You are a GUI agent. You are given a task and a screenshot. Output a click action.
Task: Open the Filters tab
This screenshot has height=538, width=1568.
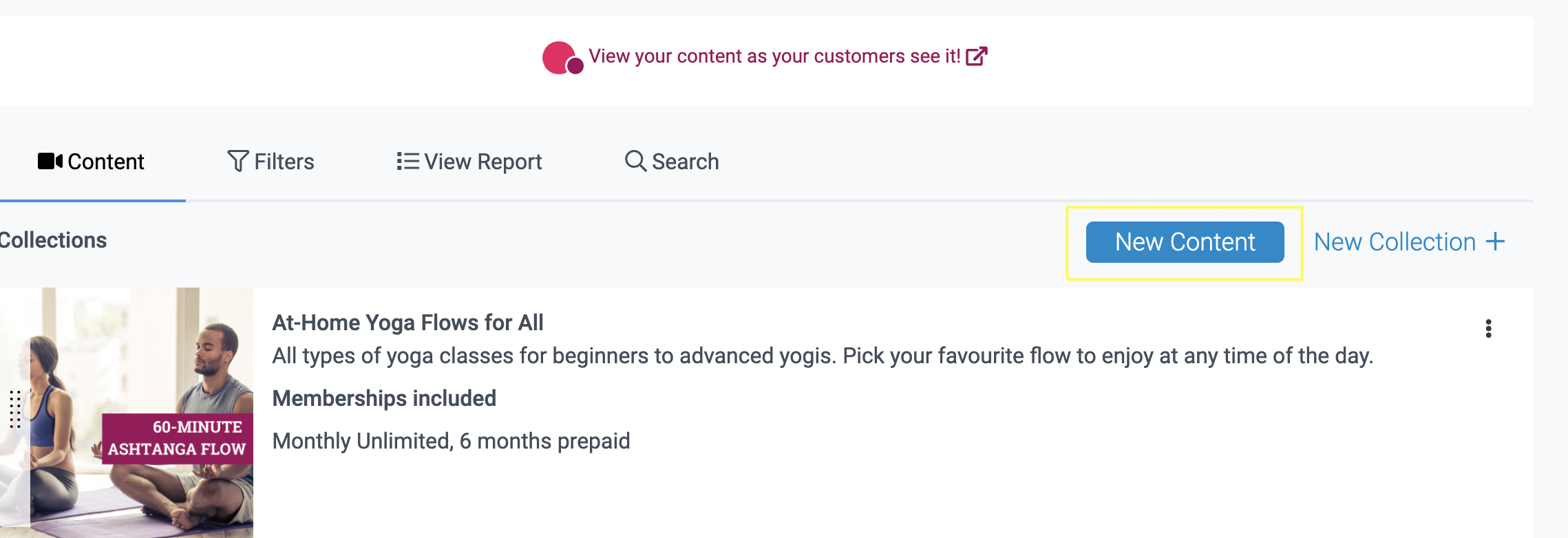click(271, 162)
